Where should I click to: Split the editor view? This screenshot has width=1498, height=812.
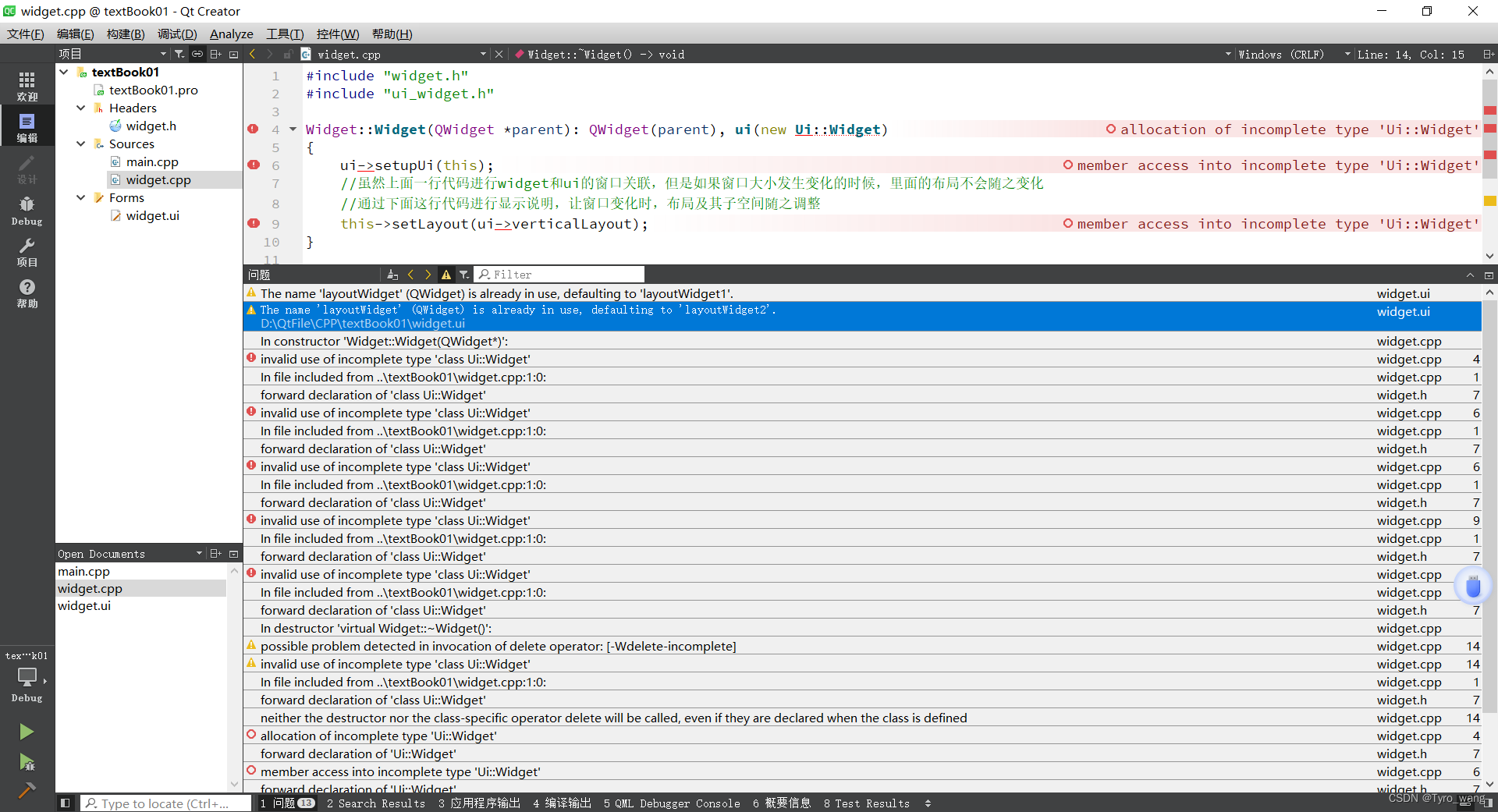[x=1488, y=54]
